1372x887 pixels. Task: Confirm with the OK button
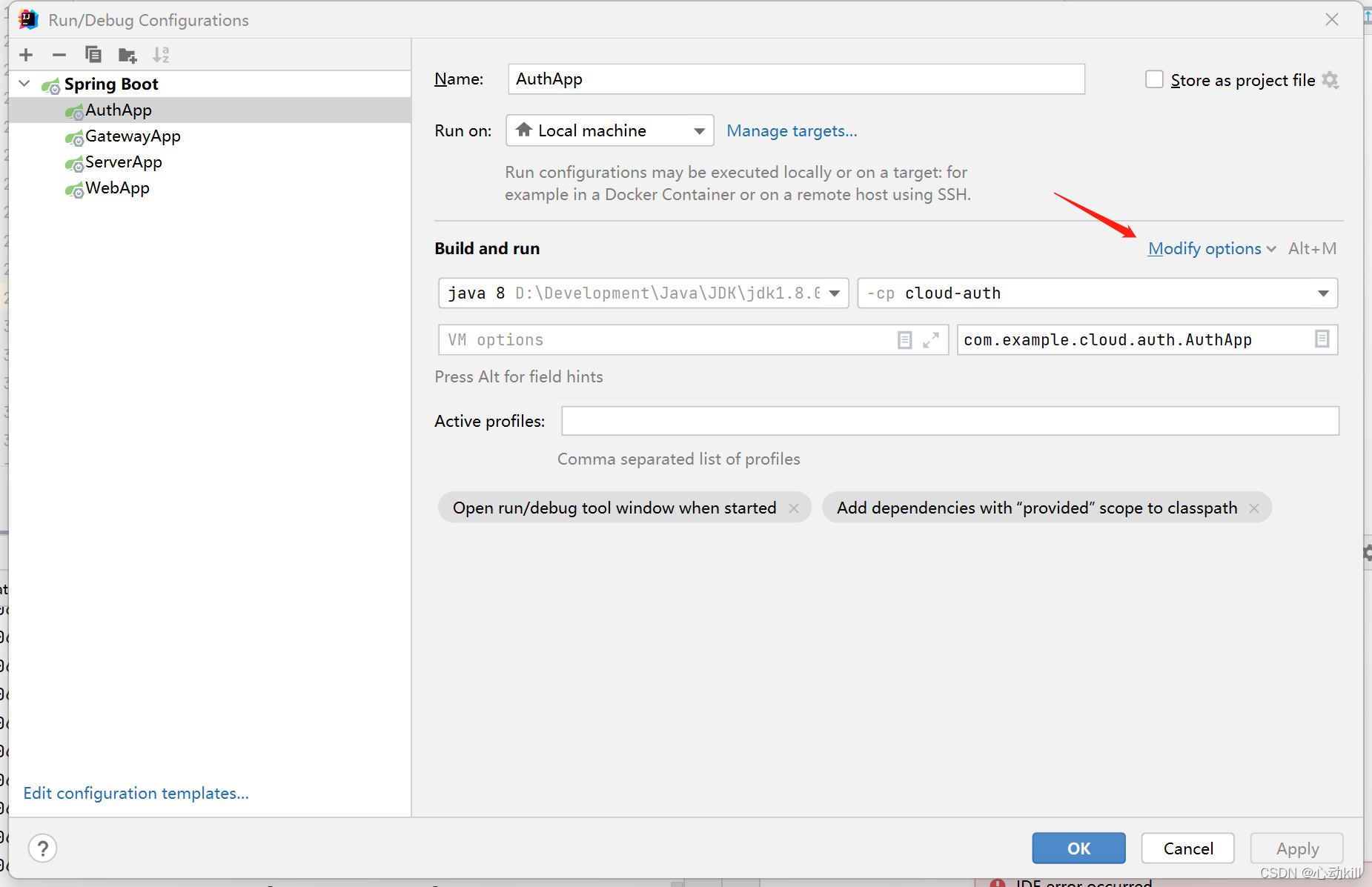tap(1078, 848)
